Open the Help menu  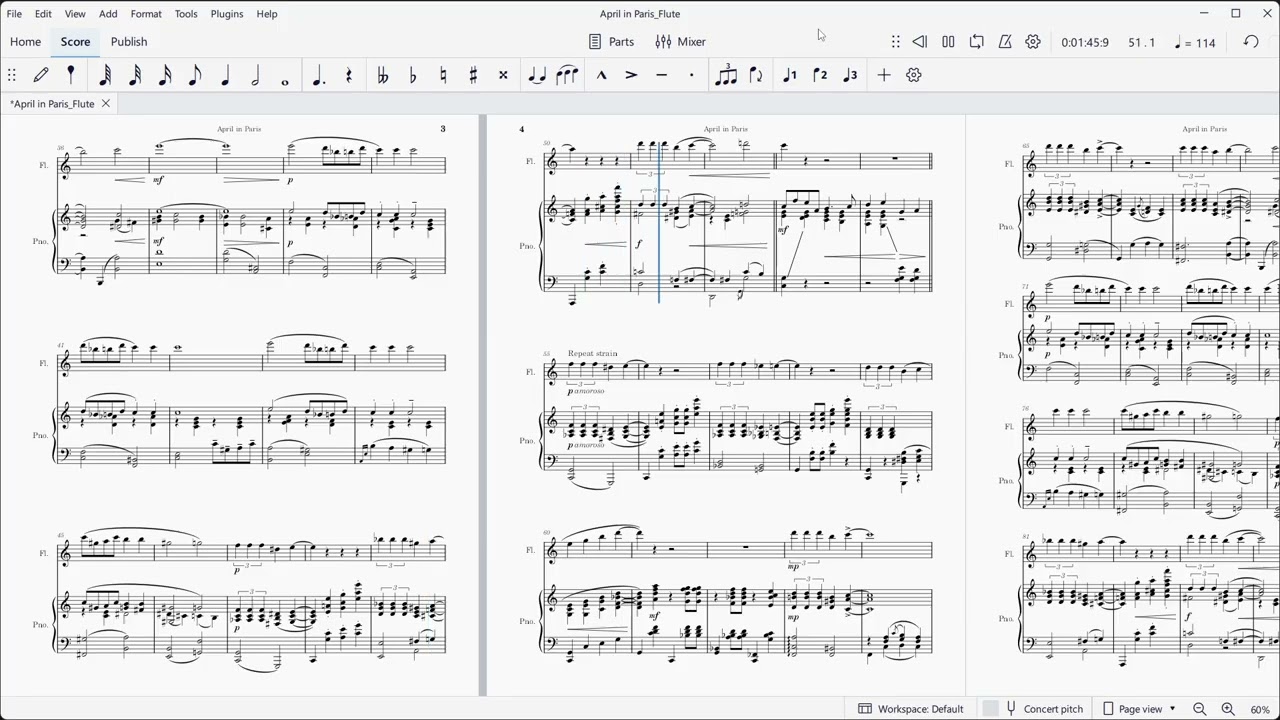267,14
